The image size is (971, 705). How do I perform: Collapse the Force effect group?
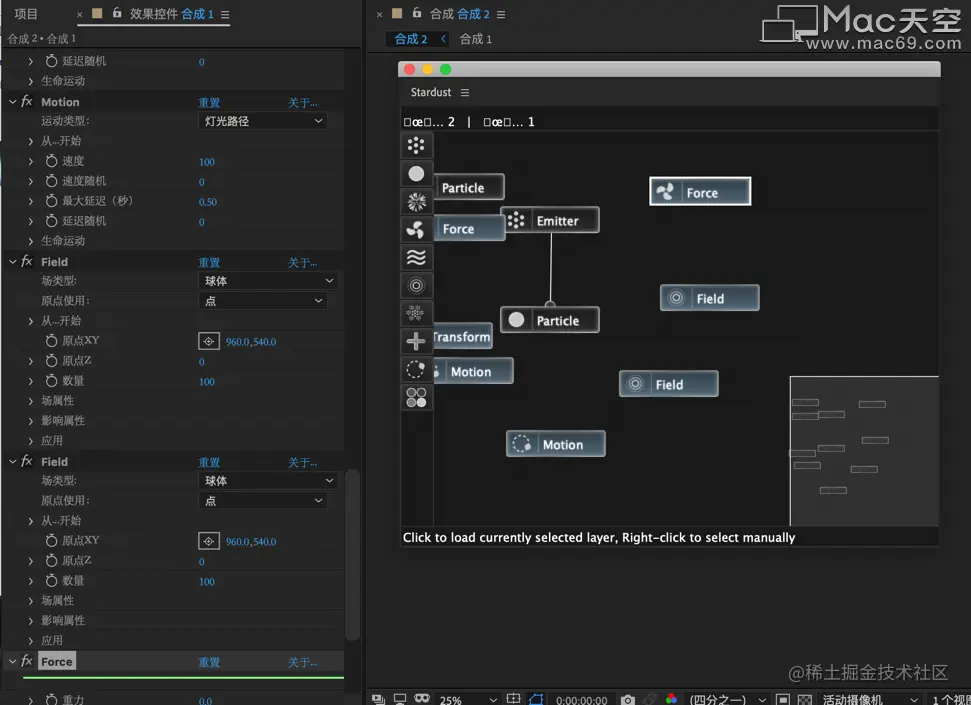(12, 661)
